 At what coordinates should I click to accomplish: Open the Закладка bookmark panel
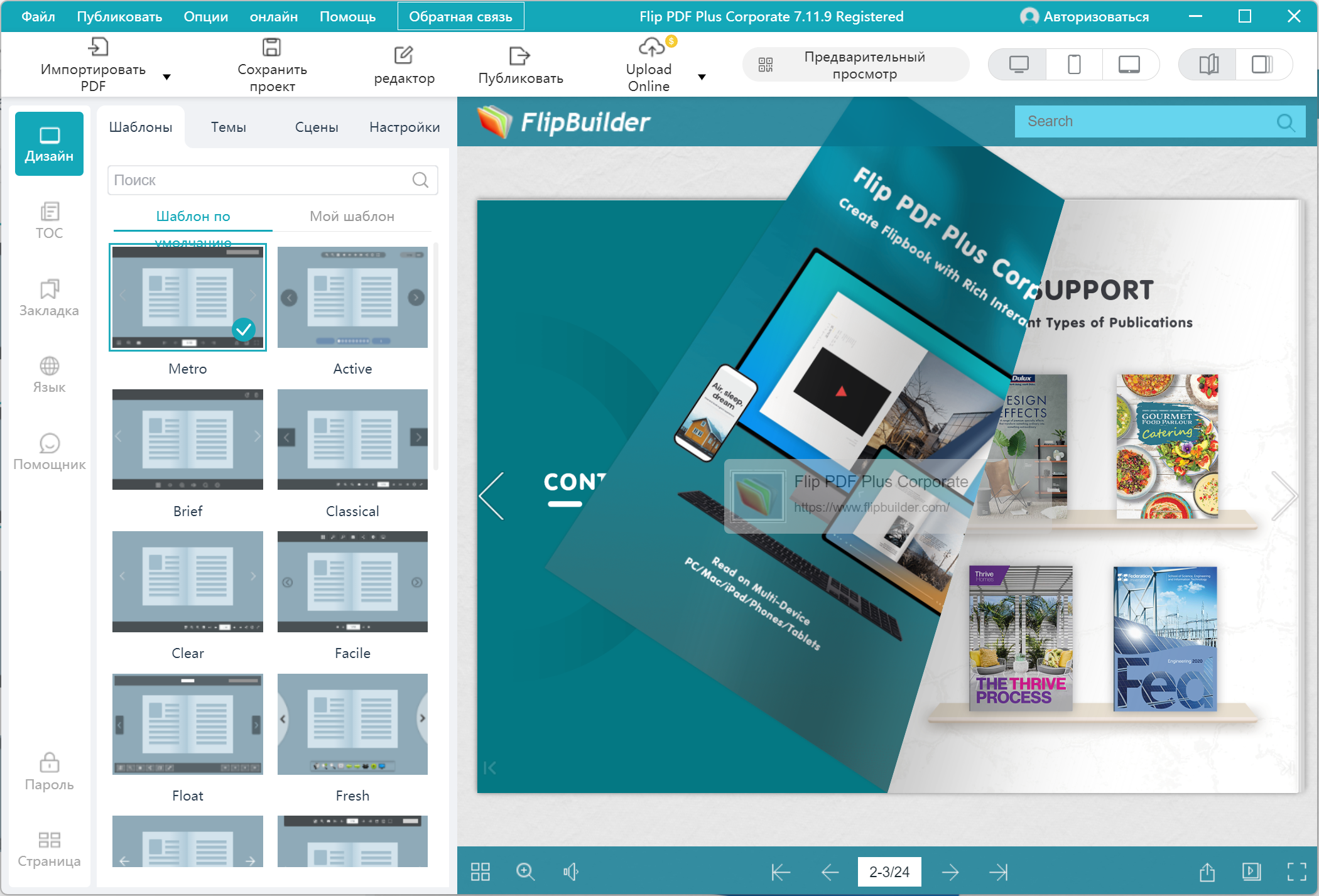[x=49, y=298]
